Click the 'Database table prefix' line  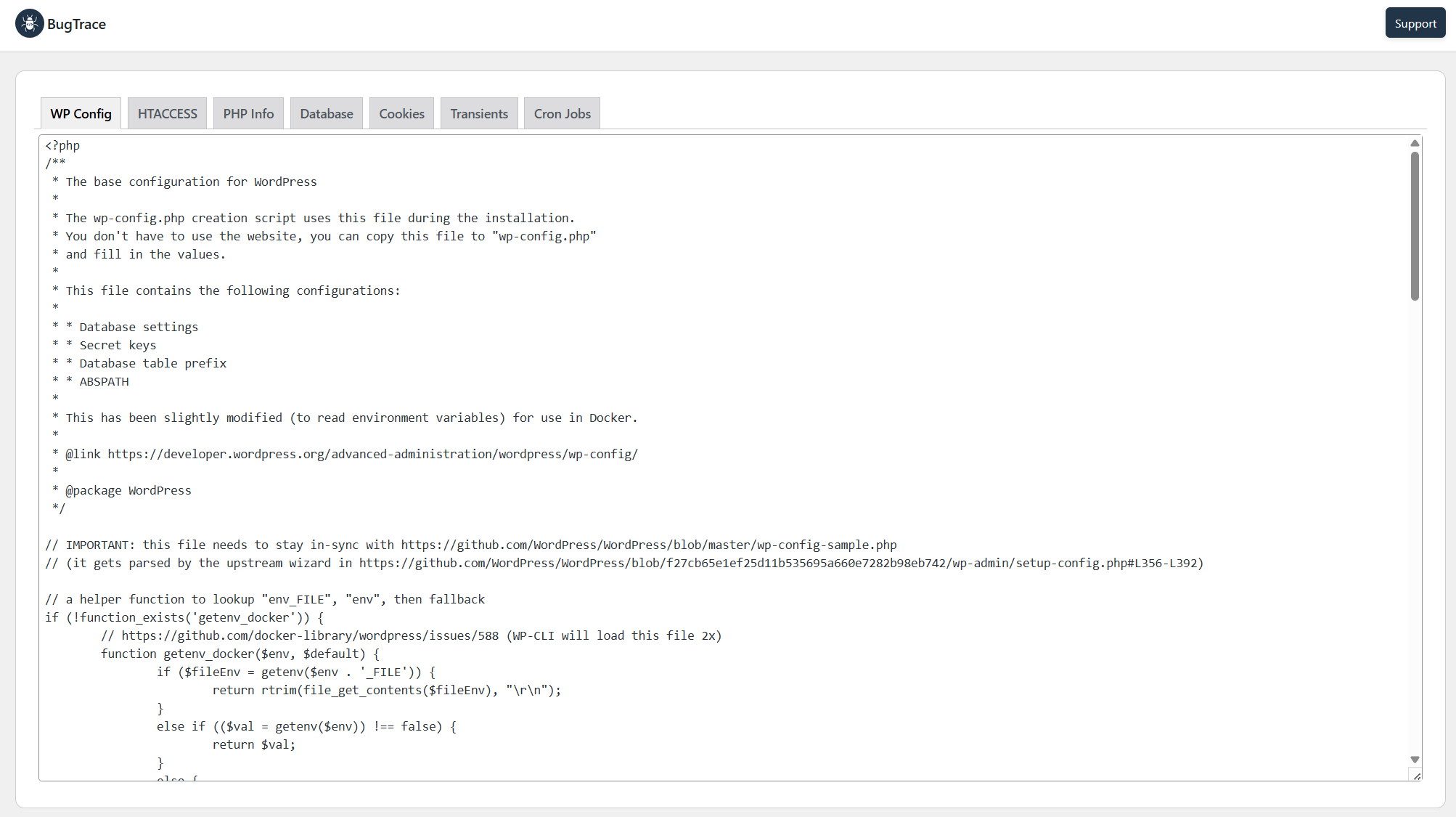139,363
